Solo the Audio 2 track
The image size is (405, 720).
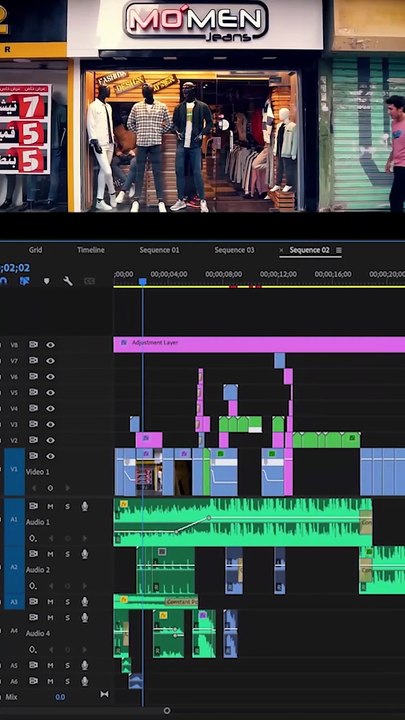(x=68, y=554)
